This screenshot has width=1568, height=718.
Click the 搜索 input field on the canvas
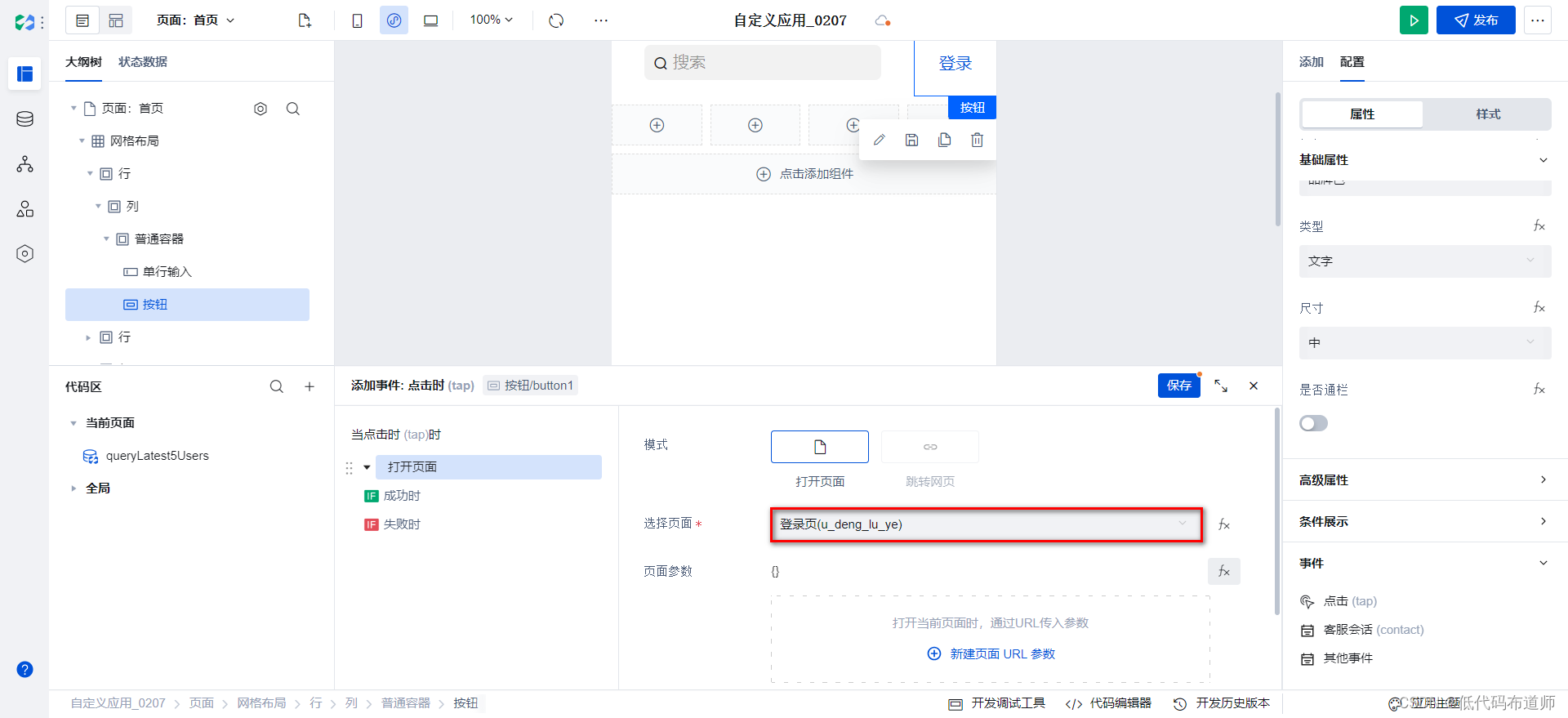pos(763,62)
